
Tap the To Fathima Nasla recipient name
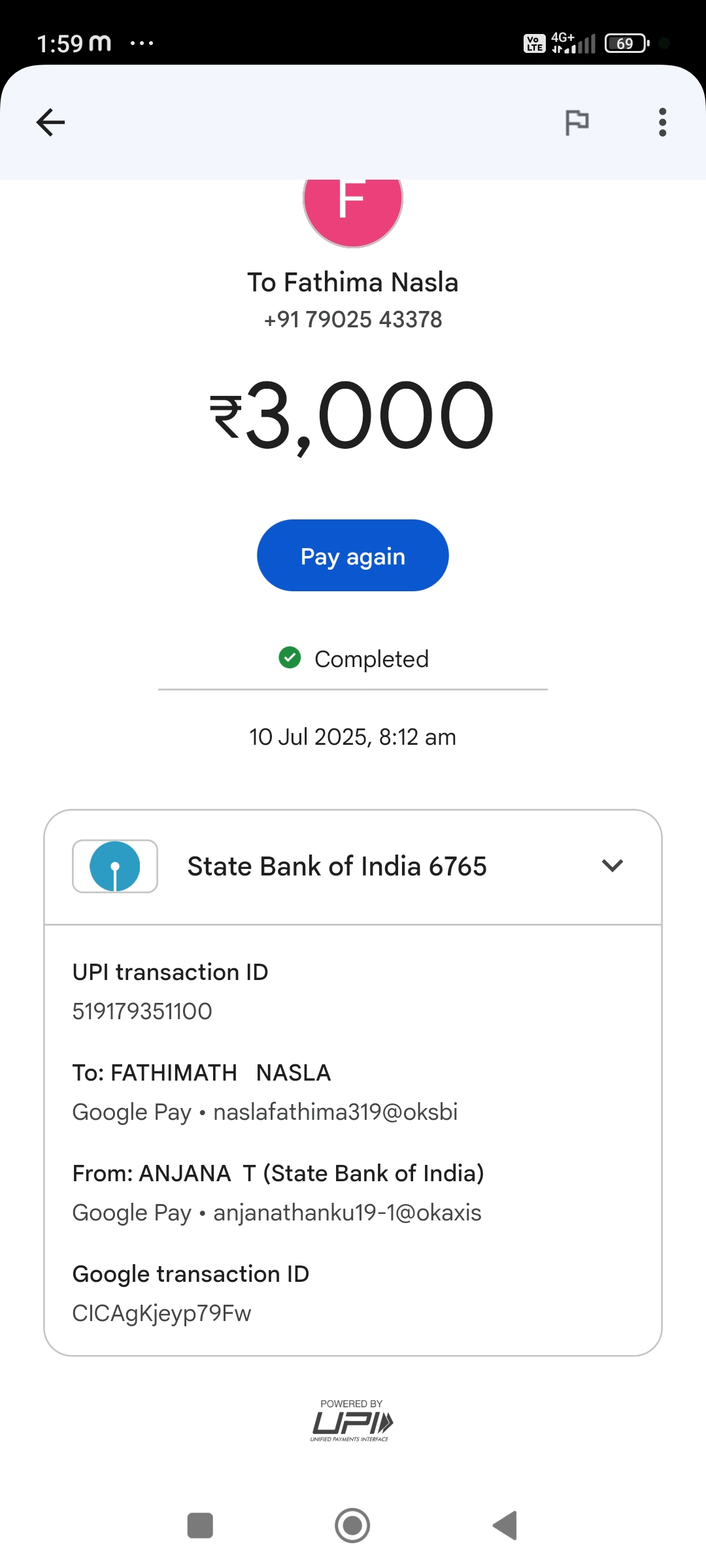[353, 282]
